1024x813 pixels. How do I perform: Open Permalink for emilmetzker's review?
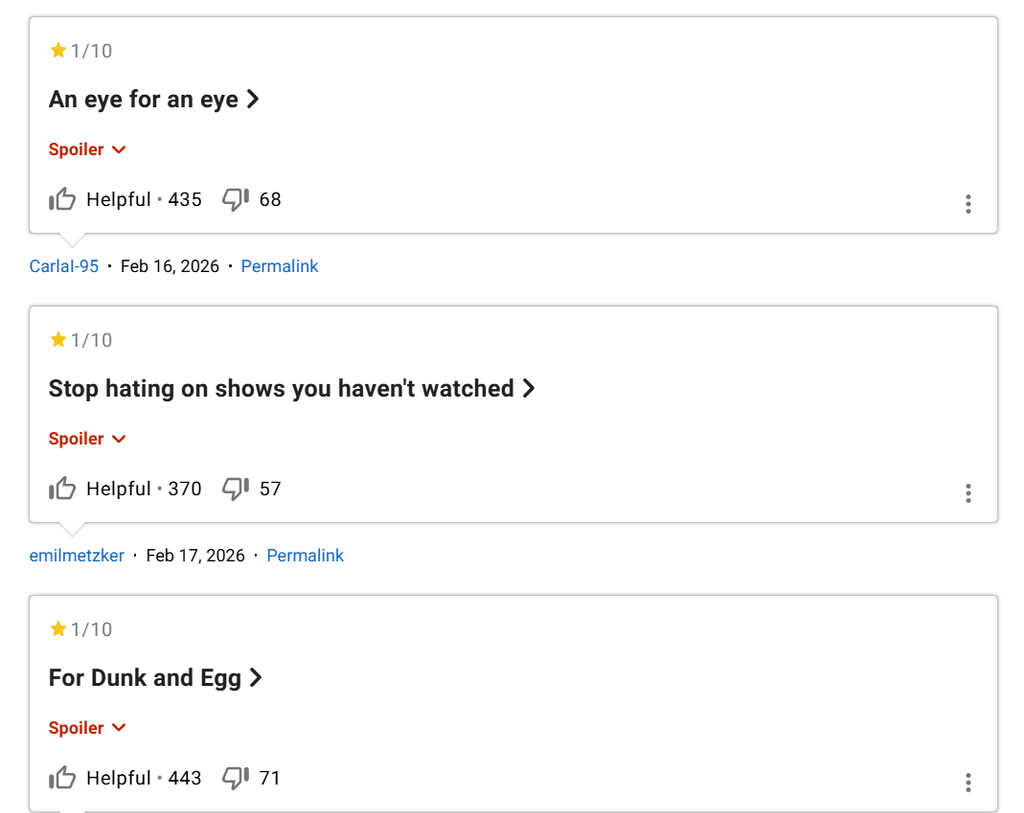pyautogui.click(x=305, y=555)
